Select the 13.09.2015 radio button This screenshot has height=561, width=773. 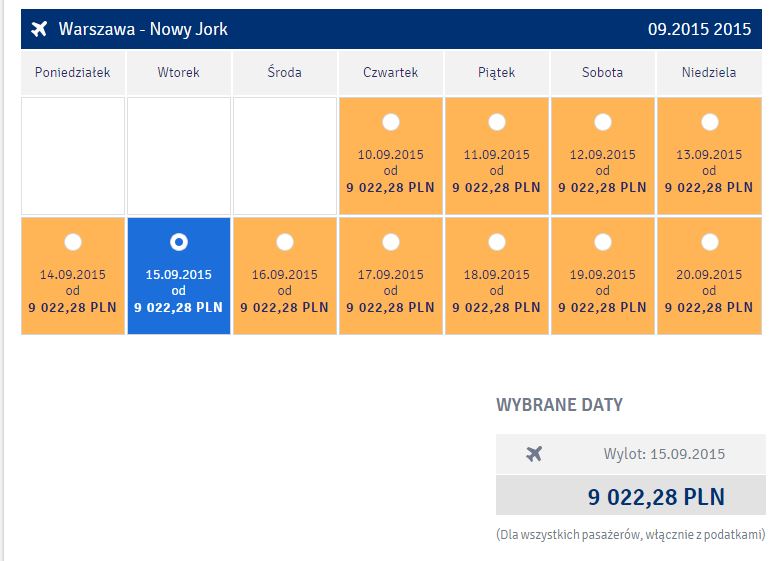click(710, 122)
